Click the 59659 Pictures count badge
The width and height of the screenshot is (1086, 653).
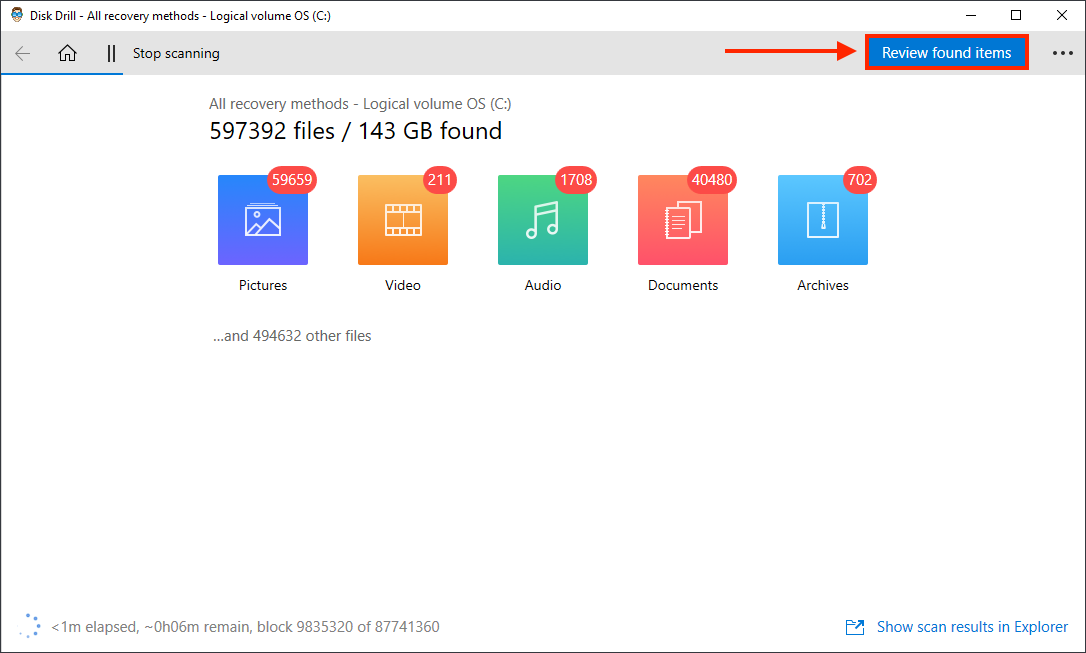(x=292, y=180)
